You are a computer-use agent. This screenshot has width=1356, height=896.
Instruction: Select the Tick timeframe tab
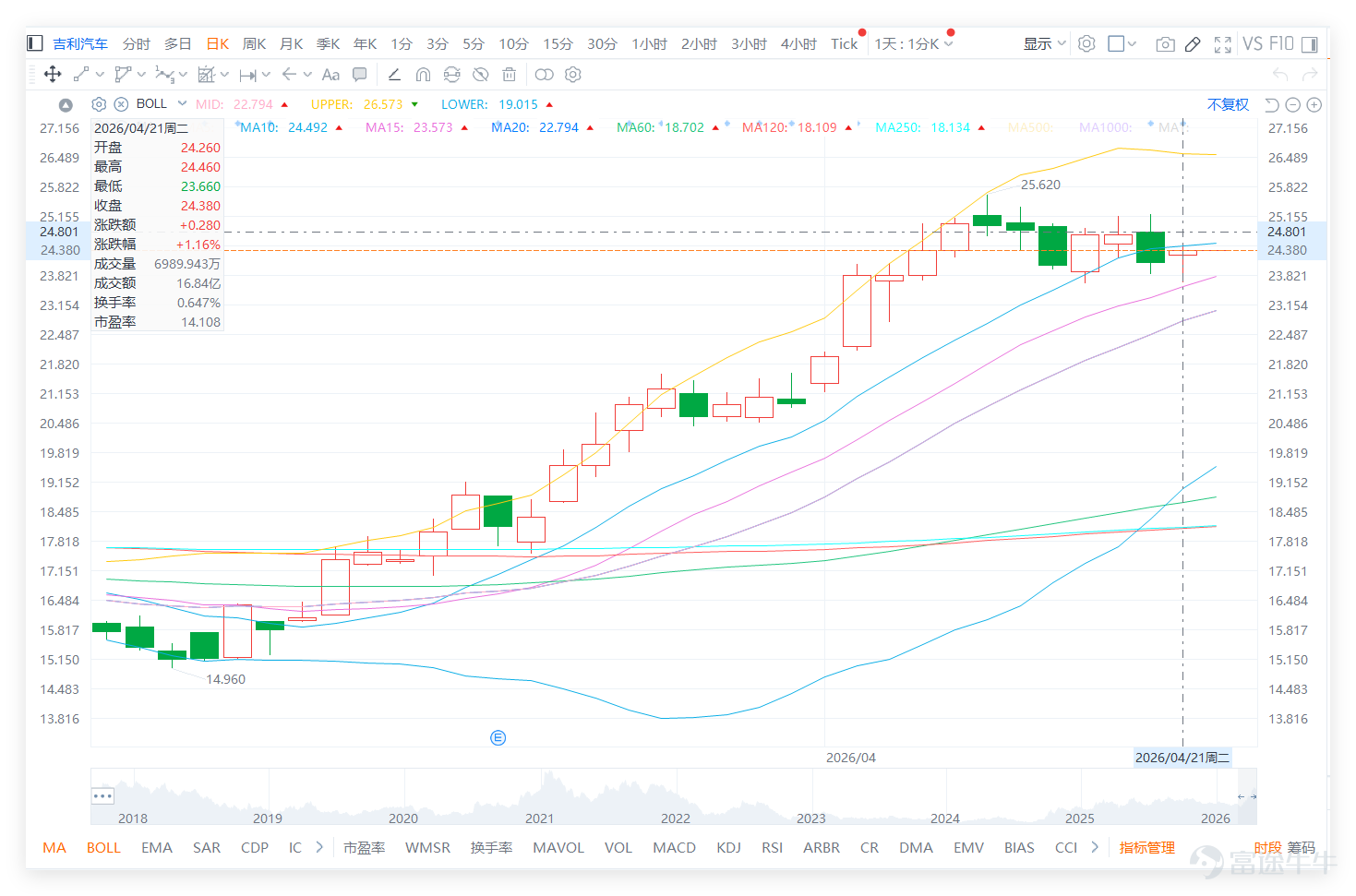pos(845,43)
